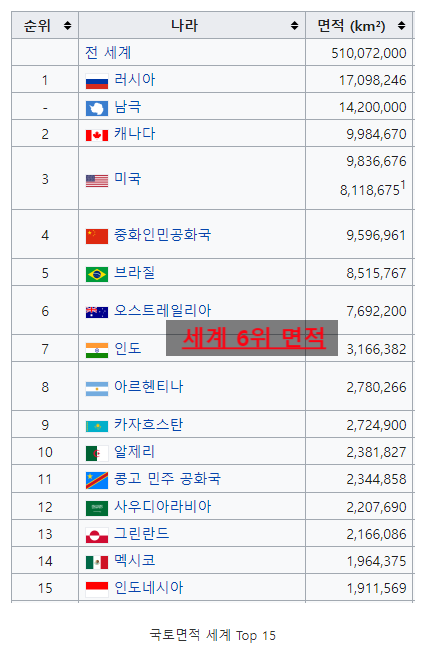Click the Brazil flag icon
The height and width of the screenshot is (650, 427).
[97, 274]
